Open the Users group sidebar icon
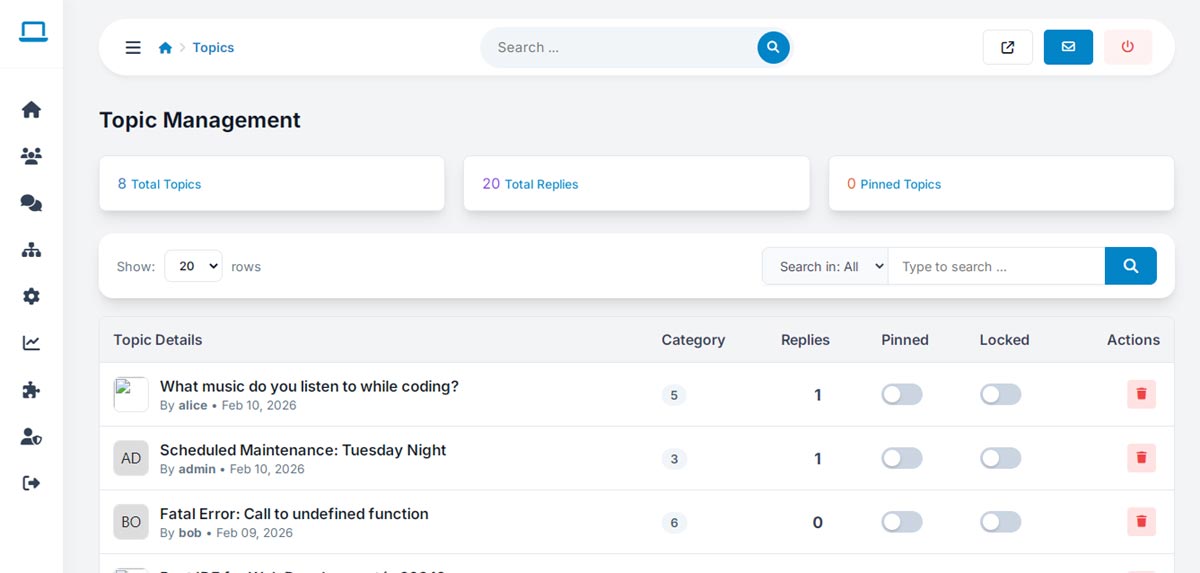 click(31, 156)
